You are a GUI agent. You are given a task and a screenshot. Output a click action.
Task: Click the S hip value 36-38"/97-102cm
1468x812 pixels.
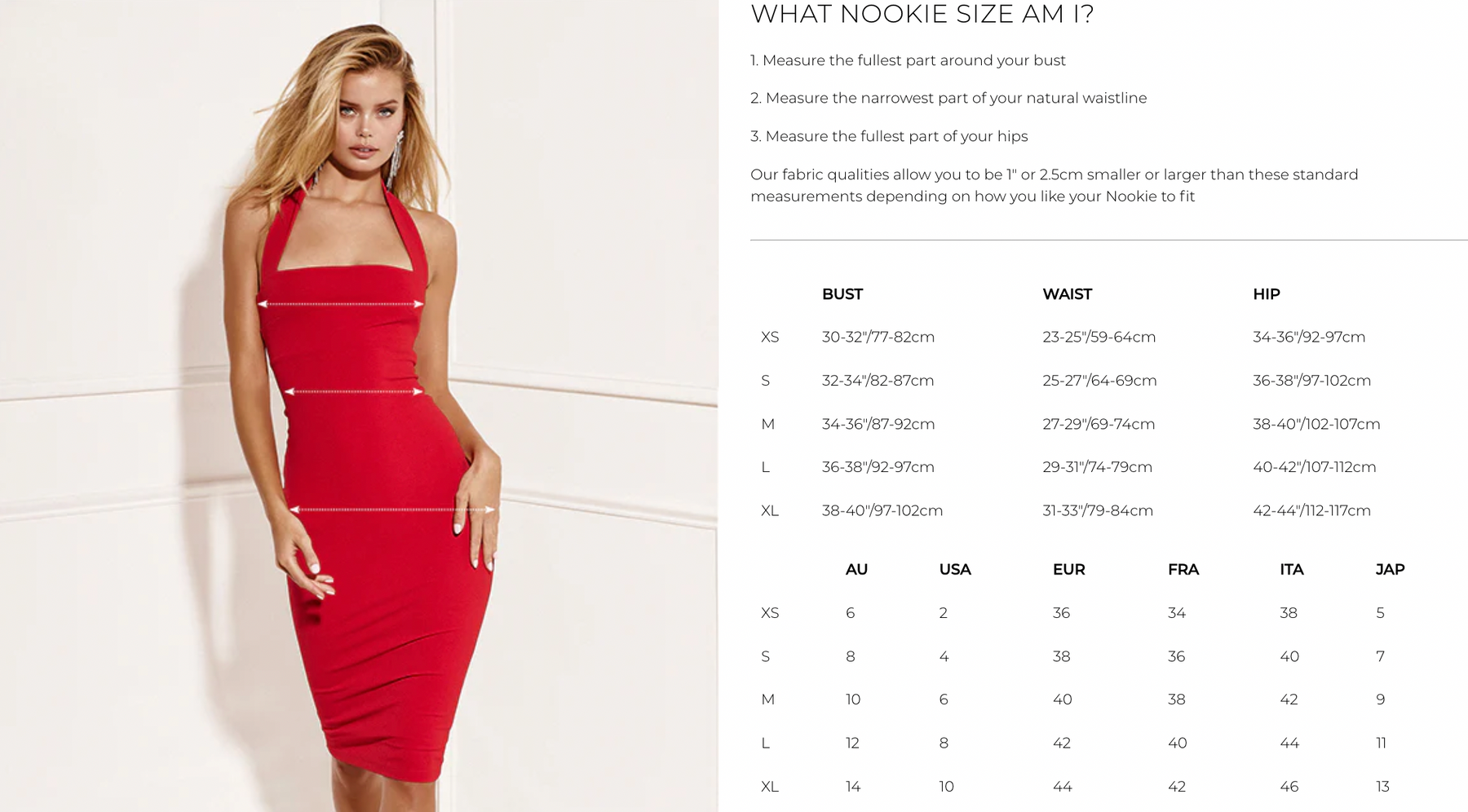click(x=1311, y=381)
